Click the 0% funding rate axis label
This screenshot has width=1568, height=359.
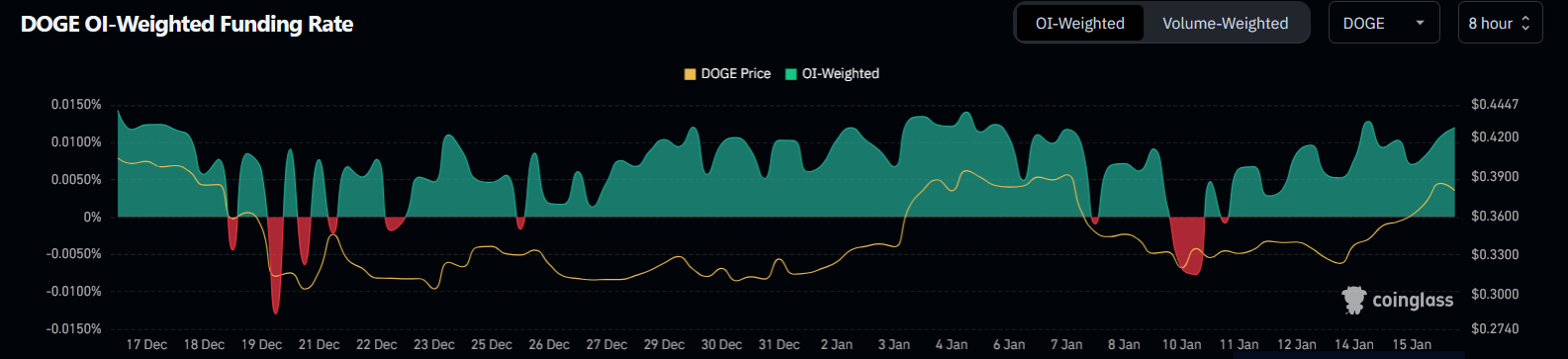pyautogui.click(x=92, y=217)
